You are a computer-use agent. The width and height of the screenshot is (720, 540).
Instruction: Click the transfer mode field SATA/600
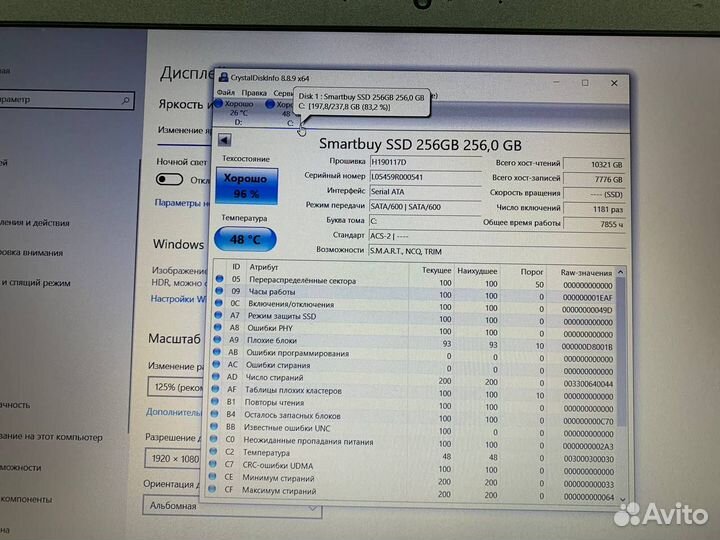tap(425, 207)
